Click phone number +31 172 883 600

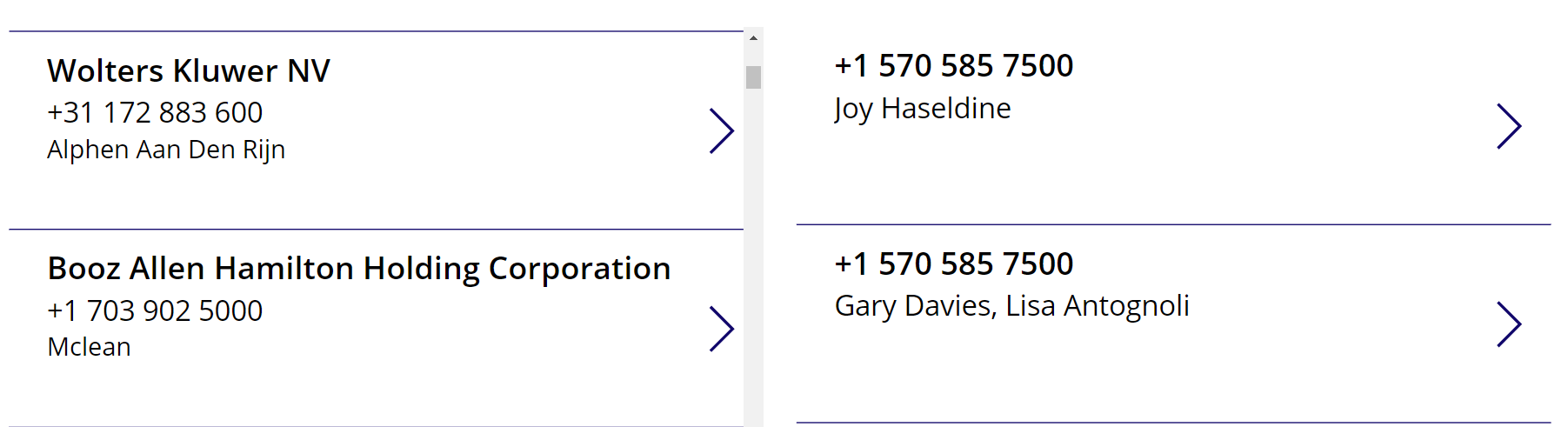click(x=155, y=113)
